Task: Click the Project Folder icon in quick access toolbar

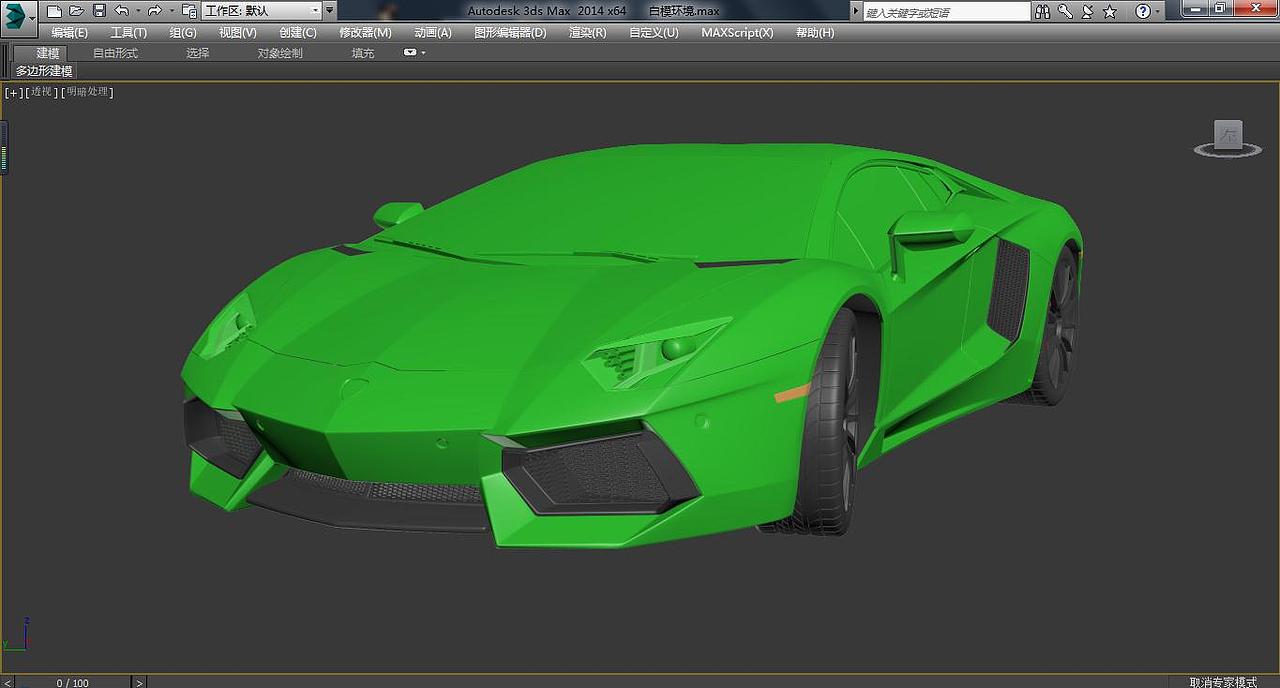Action: (x=188, y=11)
